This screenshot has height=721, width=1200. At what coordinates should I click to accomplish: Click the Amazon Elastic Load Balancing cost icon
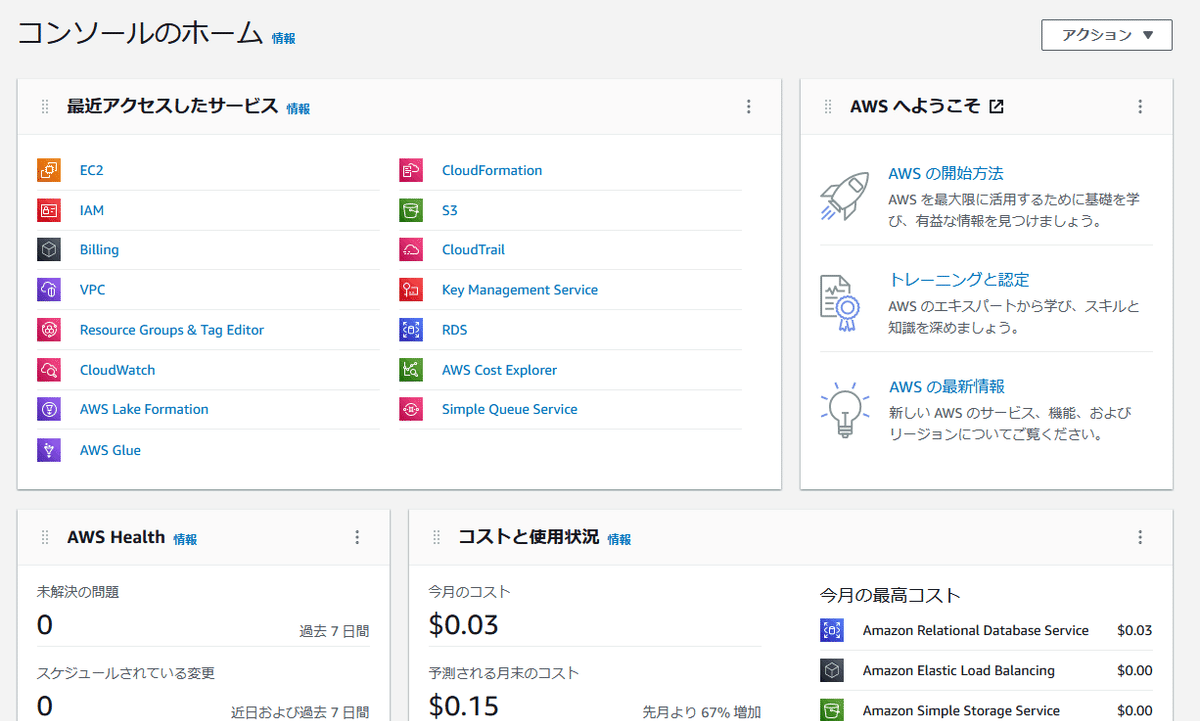[832, 671]
